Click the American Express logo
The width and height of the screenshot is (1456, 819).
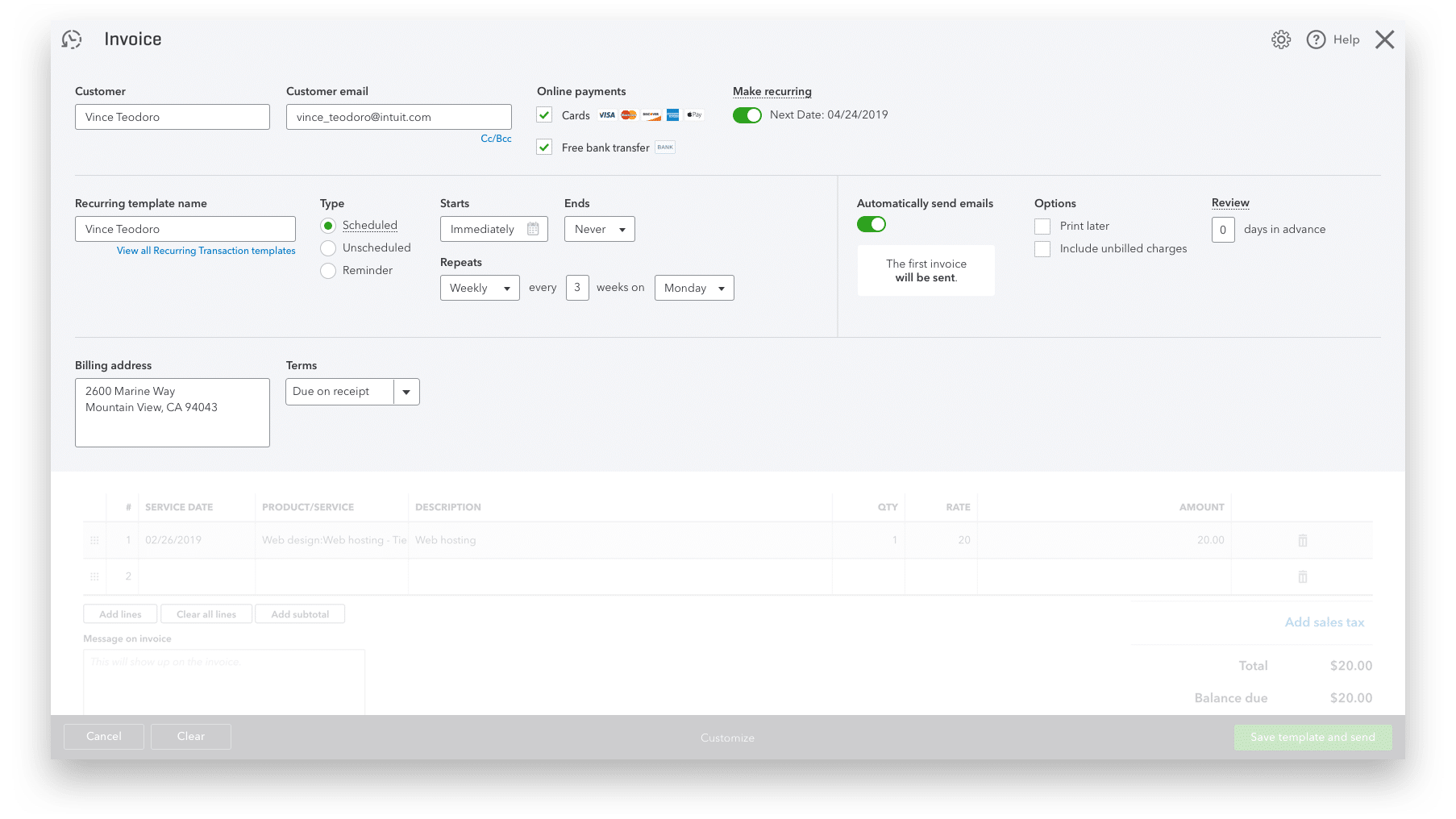[672, 115]
